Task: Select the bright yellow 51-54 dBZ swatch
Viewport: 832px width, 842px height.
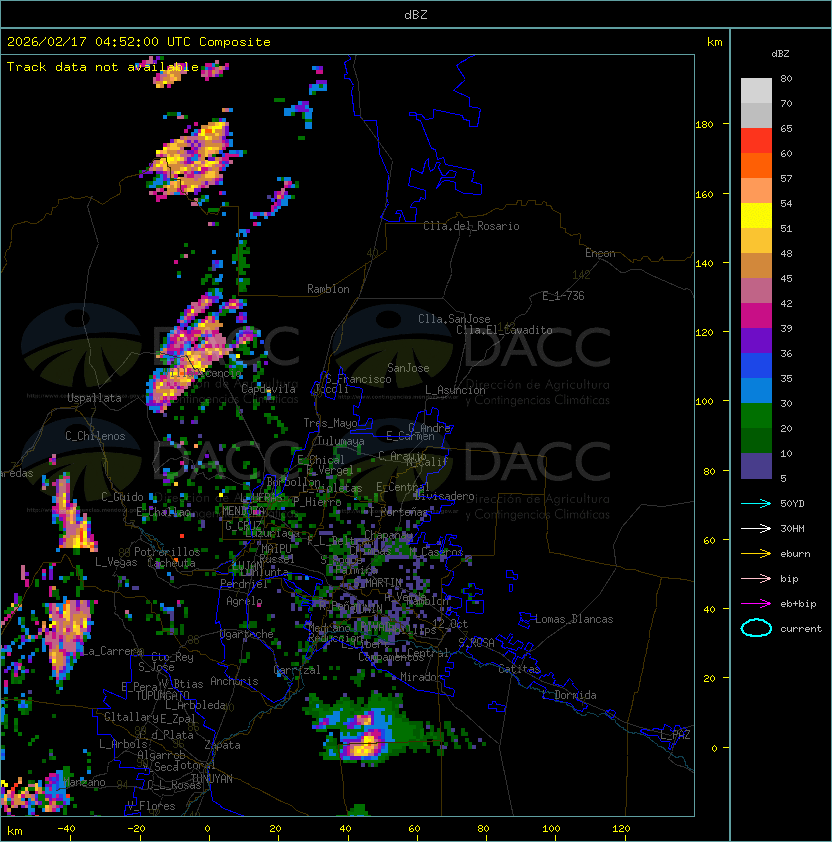Action: click(x=756, y=216)
